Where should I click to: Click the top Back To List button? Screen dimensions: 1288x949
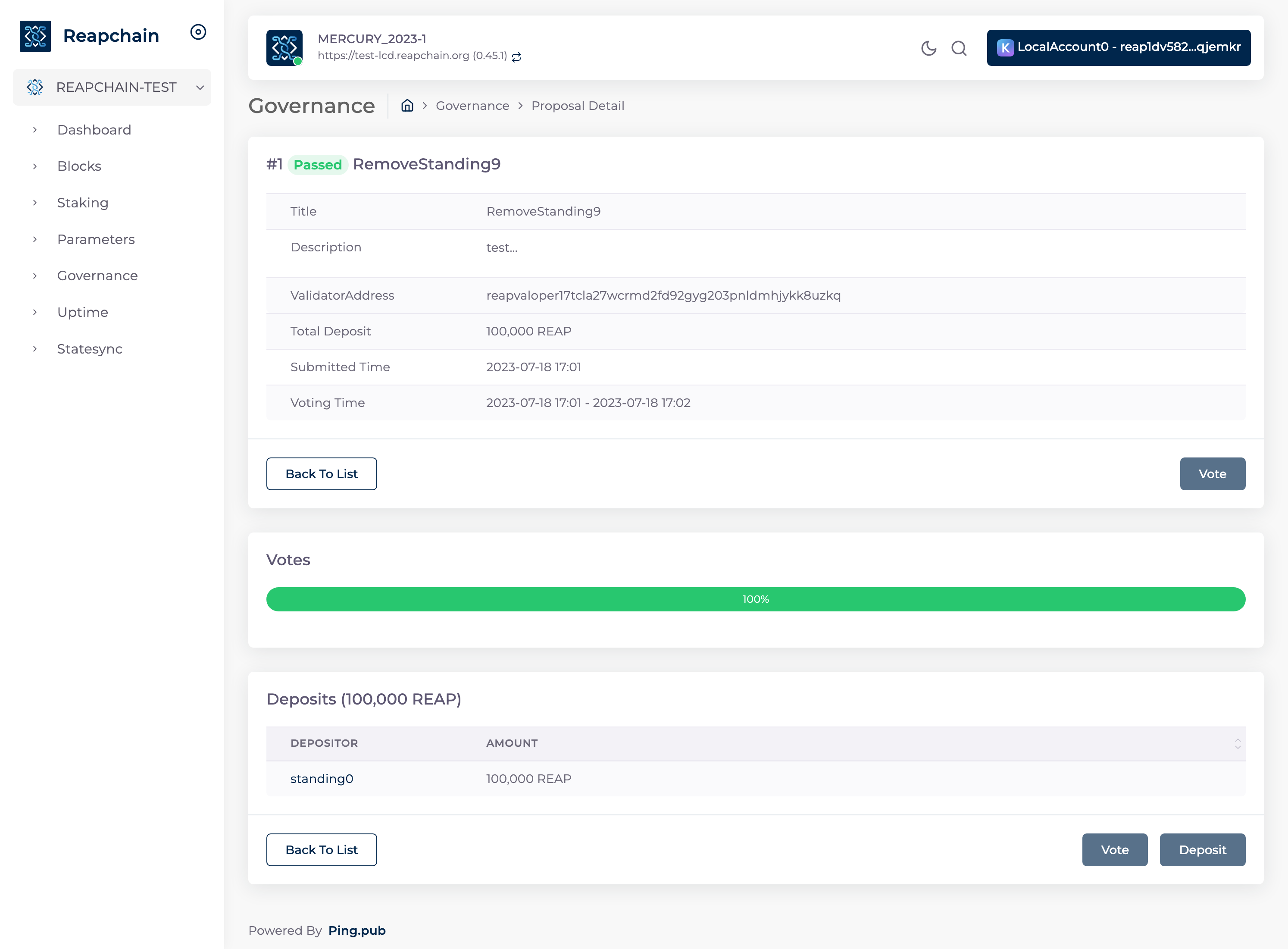point(322,474)
